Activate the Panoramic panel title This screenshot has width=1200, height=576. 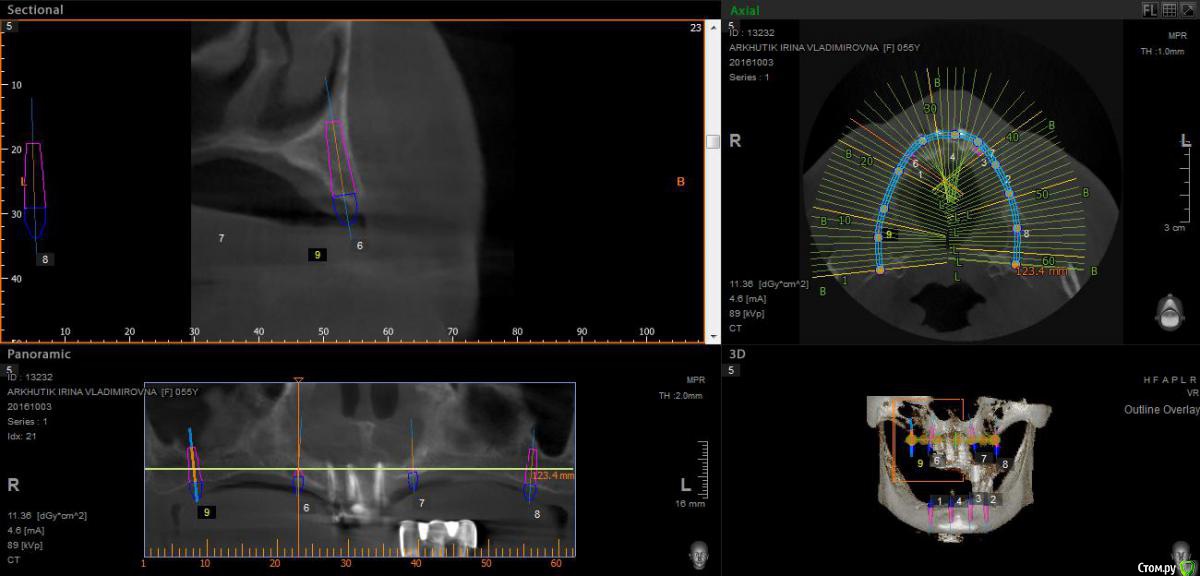point(39,354)
